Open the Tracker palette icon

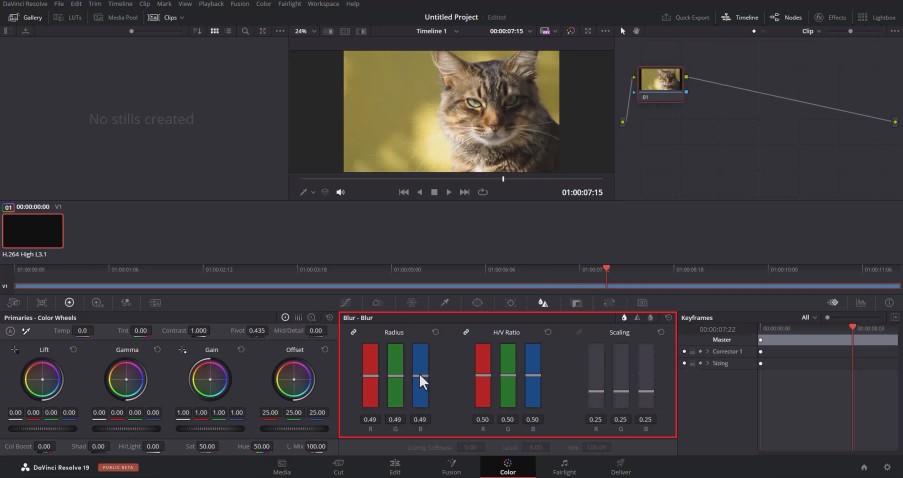coord(510,302)
